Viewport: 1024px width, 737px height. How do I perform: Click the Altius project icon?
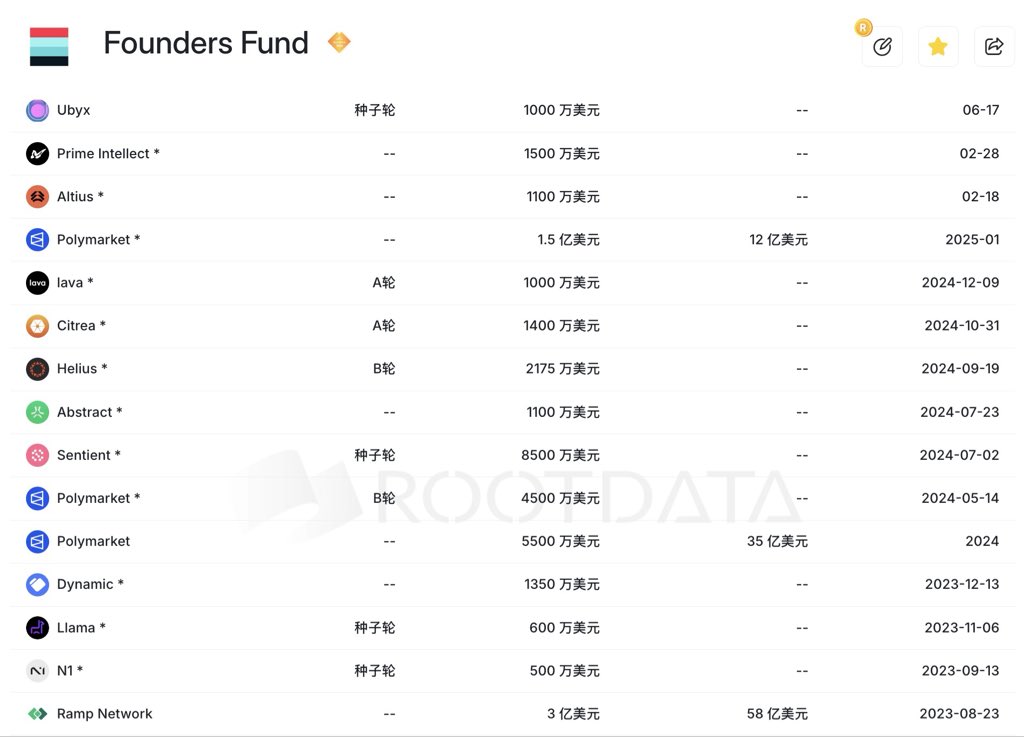(x=37, y=197)
